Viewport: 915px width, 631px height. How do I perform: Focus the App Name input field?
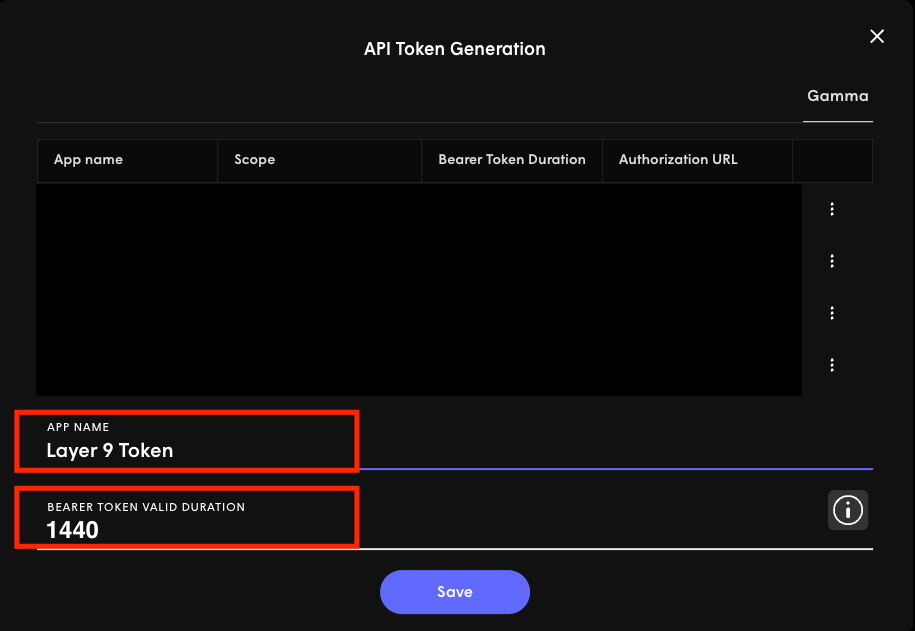455,442
